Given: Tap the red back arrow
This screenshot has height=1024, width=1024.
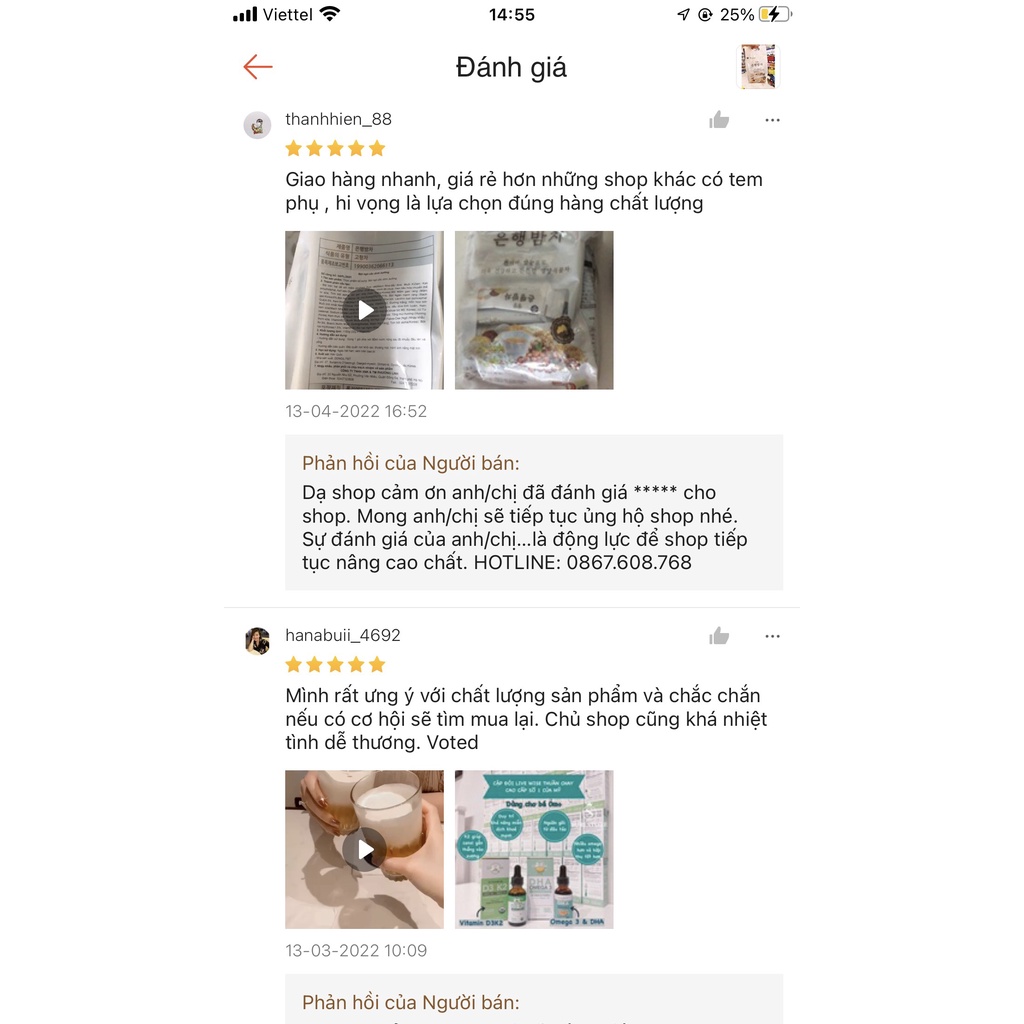Looking at the screenshot, I should click(258, 67).
